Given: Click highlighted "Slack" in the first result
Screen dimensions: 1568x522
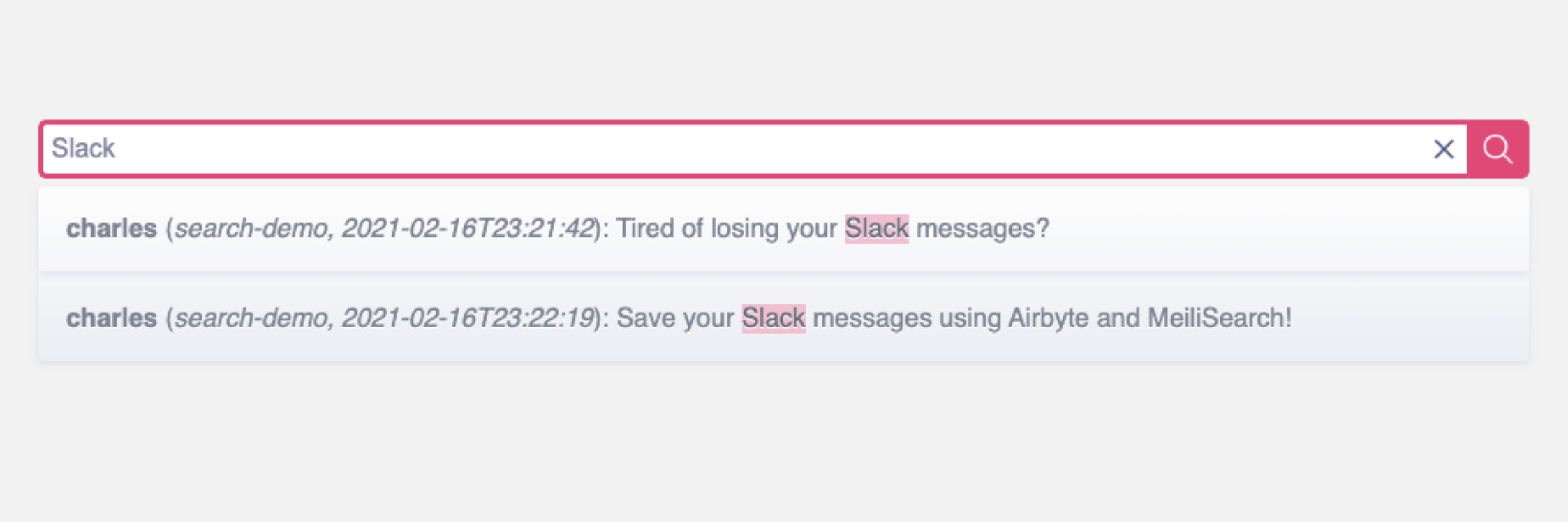Looking at the screenshot, I should point(876,229).
